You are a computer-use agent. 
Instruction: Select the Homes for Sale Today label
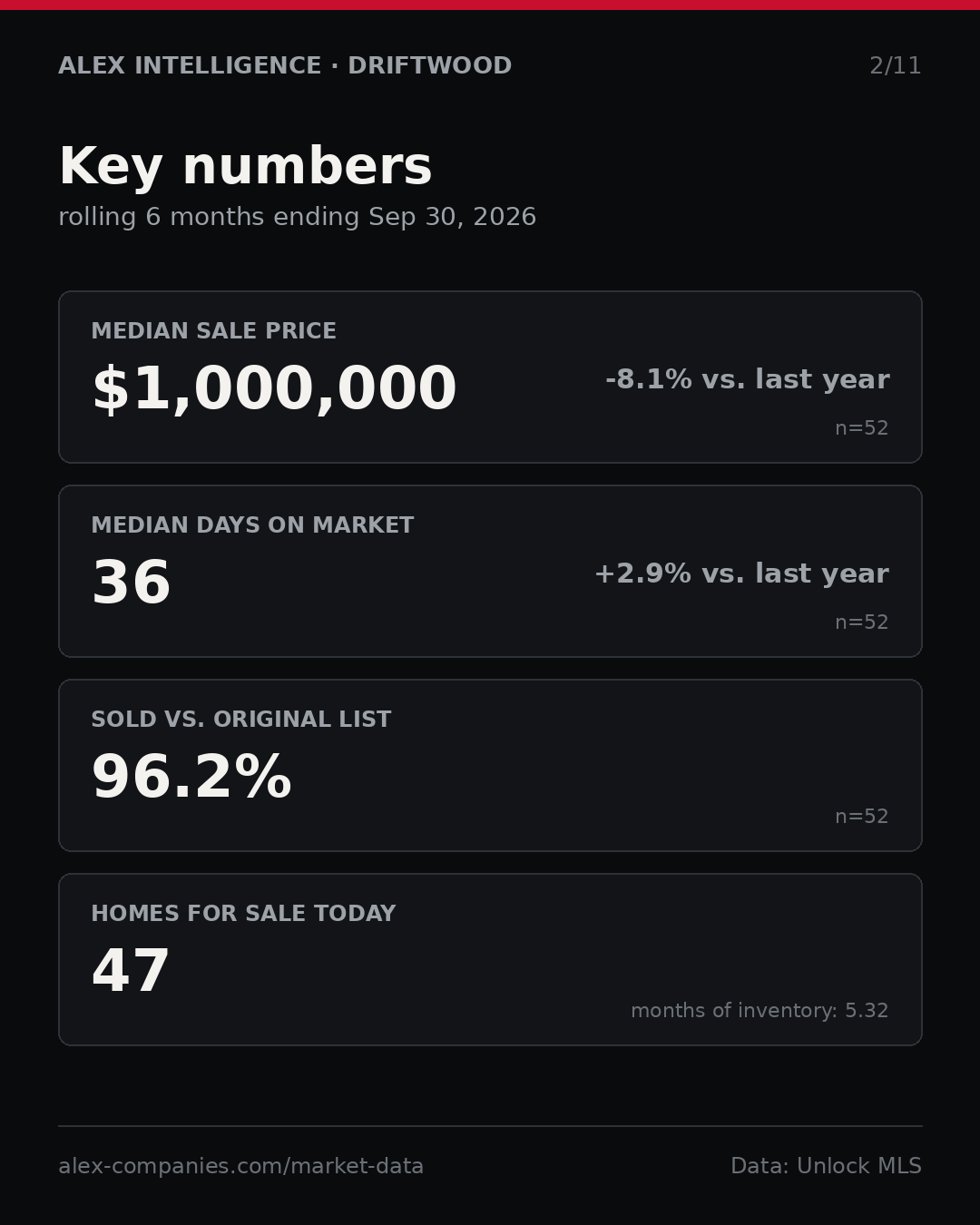(243, 914)
